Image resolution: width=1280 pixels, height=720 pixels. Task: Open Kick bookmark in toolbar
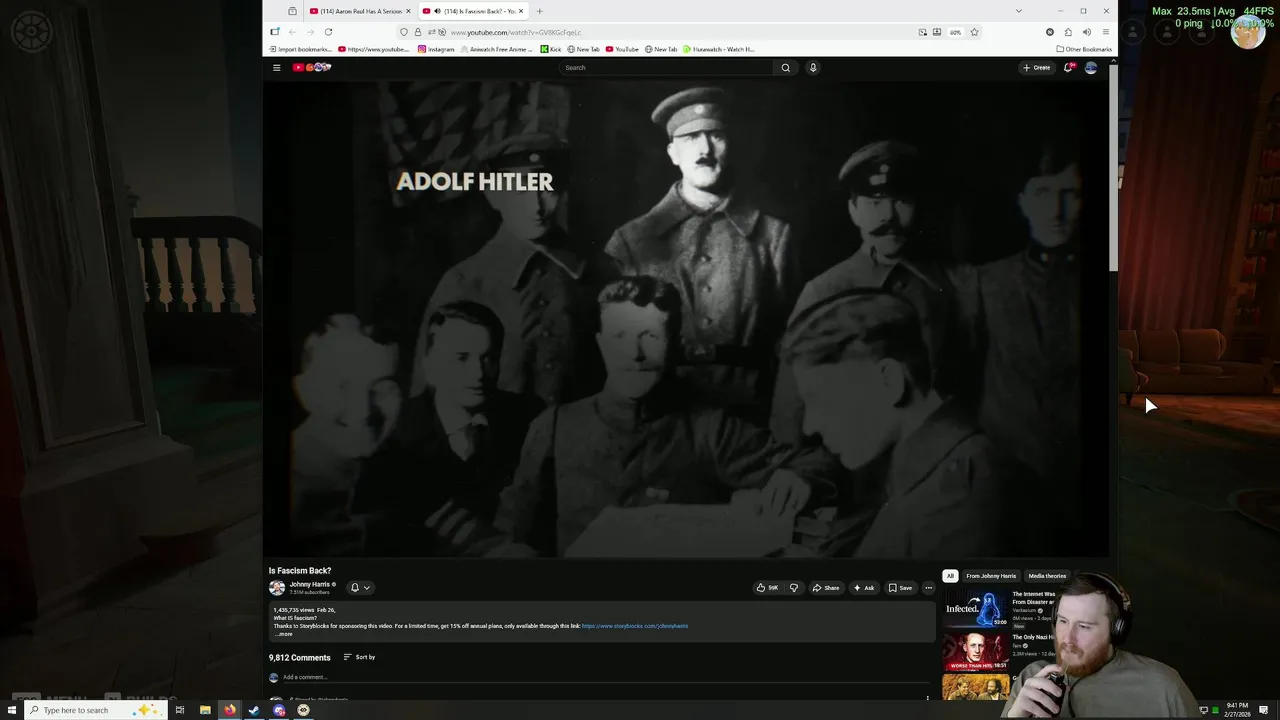551,49
